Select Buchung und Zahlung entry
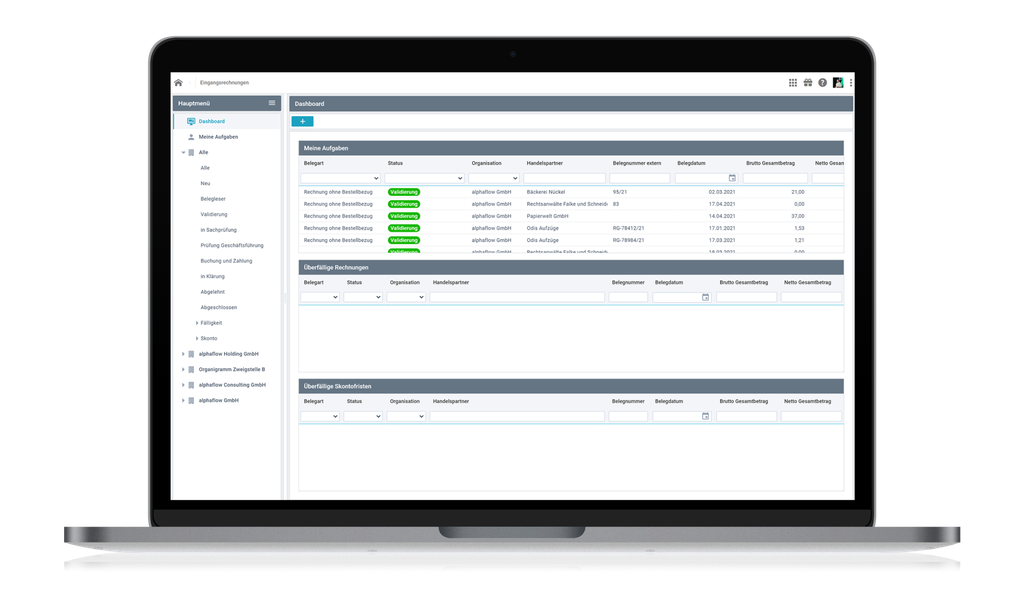This screenshot has height=589, width=1024. (226, 261)
